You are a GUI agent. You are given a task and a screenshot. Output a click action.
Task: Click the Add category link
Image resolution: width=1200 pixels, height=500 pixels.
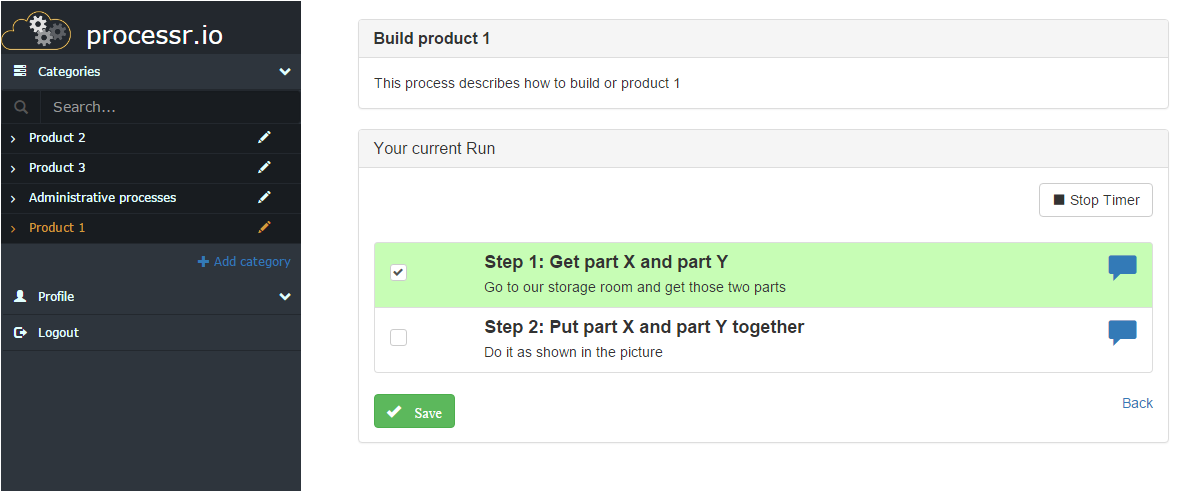(x=244, y=261)
